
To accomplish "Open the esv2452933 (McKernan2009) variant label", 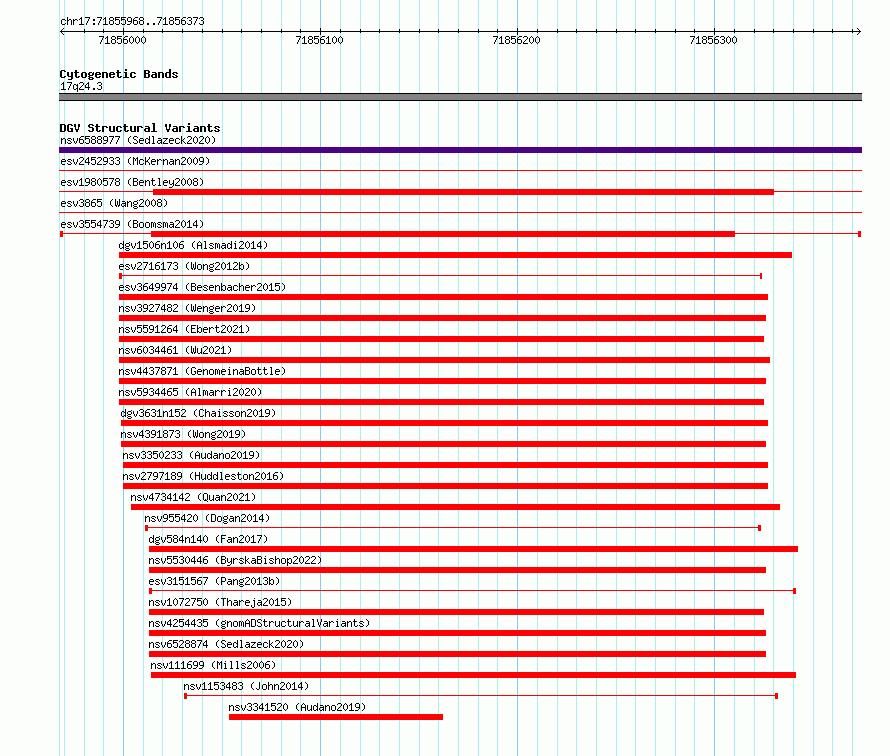I will [x=135, y=161].
